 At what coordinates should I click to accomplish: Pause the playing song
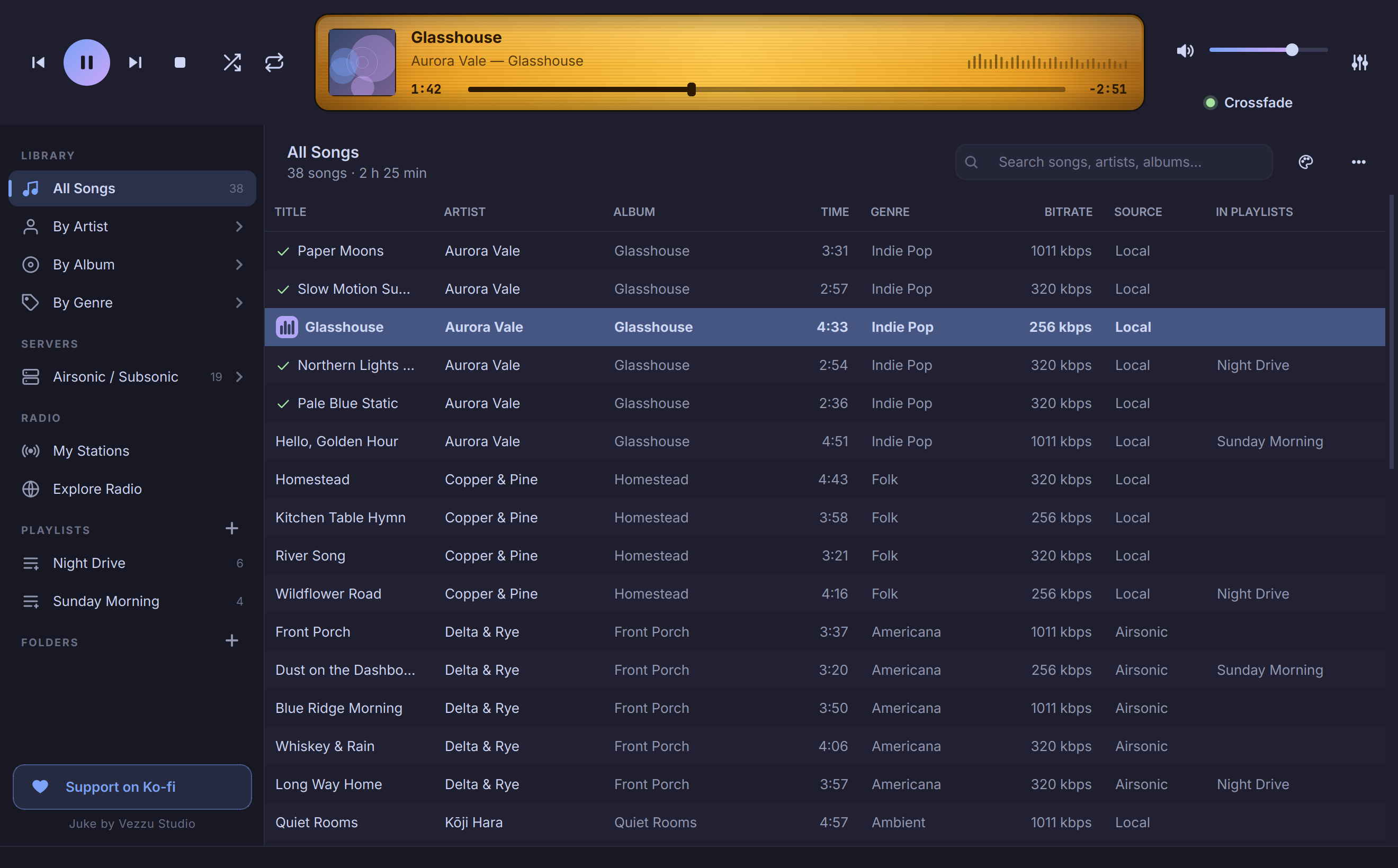pyautogui.click(x=87, y=62)
